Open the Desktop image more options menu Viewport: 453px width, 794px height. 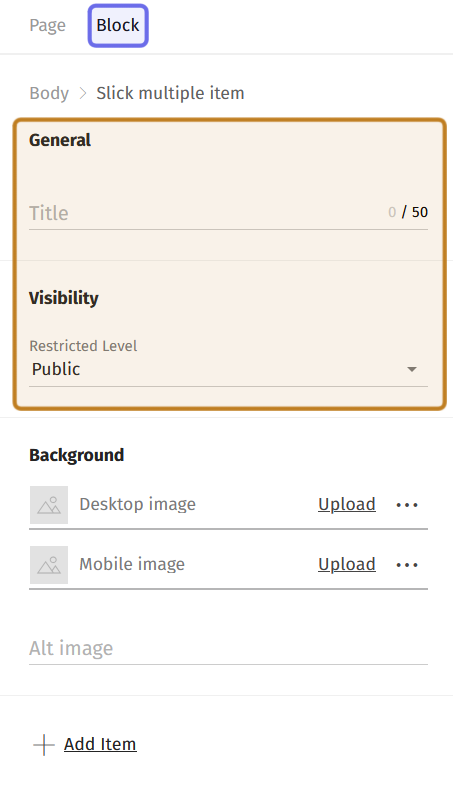click(x=407, y=505)
